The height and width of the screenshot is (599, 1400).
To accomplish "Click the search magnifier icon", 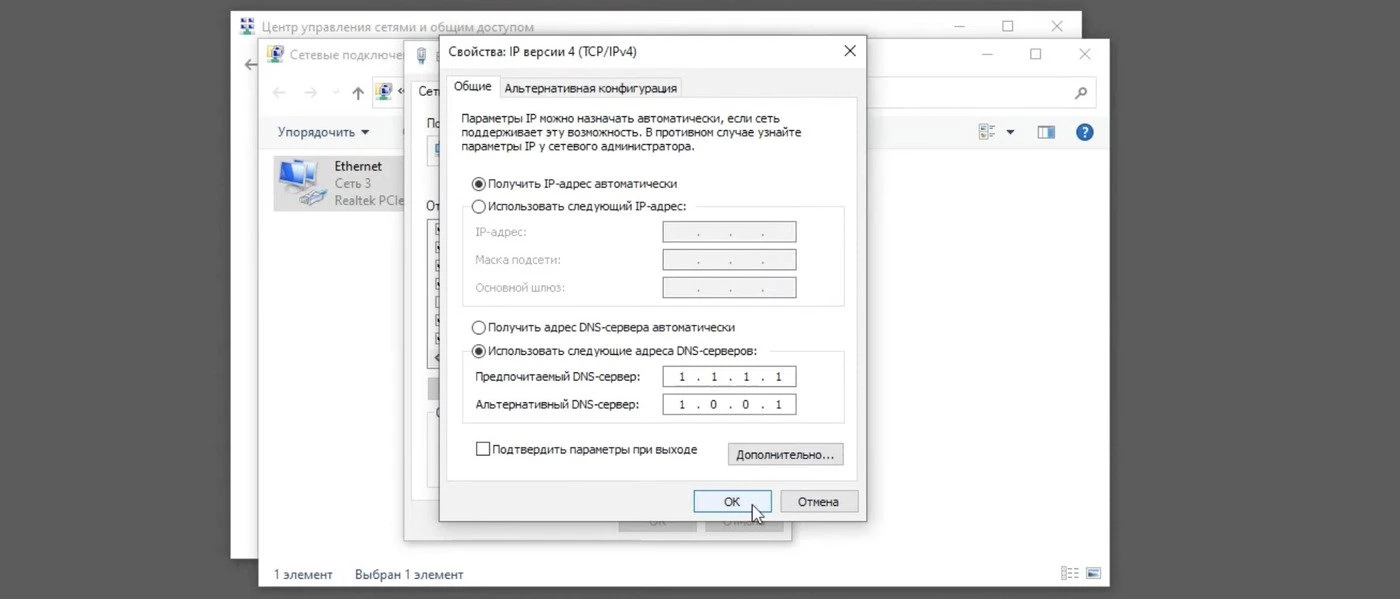I will coord(1080,93).
